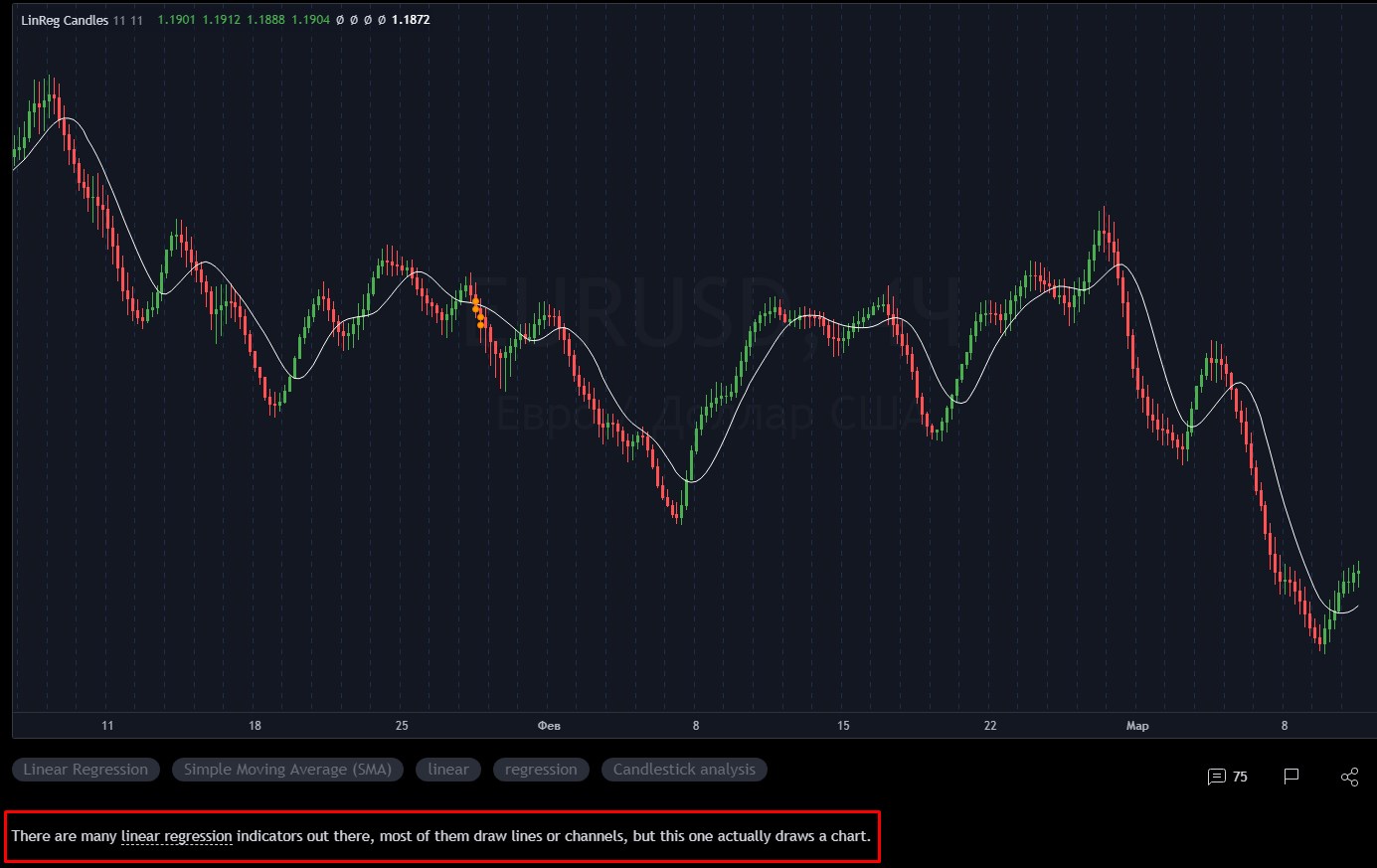The height and width of the screenshot is (868, 1377).
Task: Open the "Candlestick analysis" tag
Action: (684, 770)
